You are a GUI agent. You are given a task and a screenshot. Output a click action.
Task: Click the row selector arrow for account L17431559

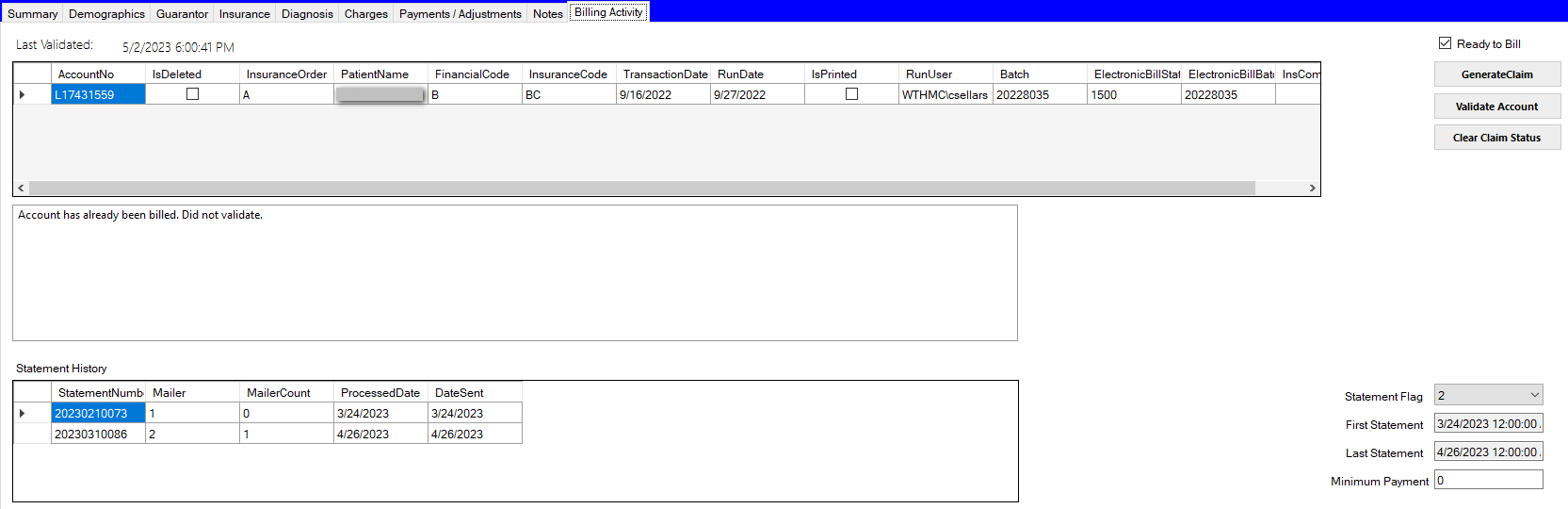point(23,94)
